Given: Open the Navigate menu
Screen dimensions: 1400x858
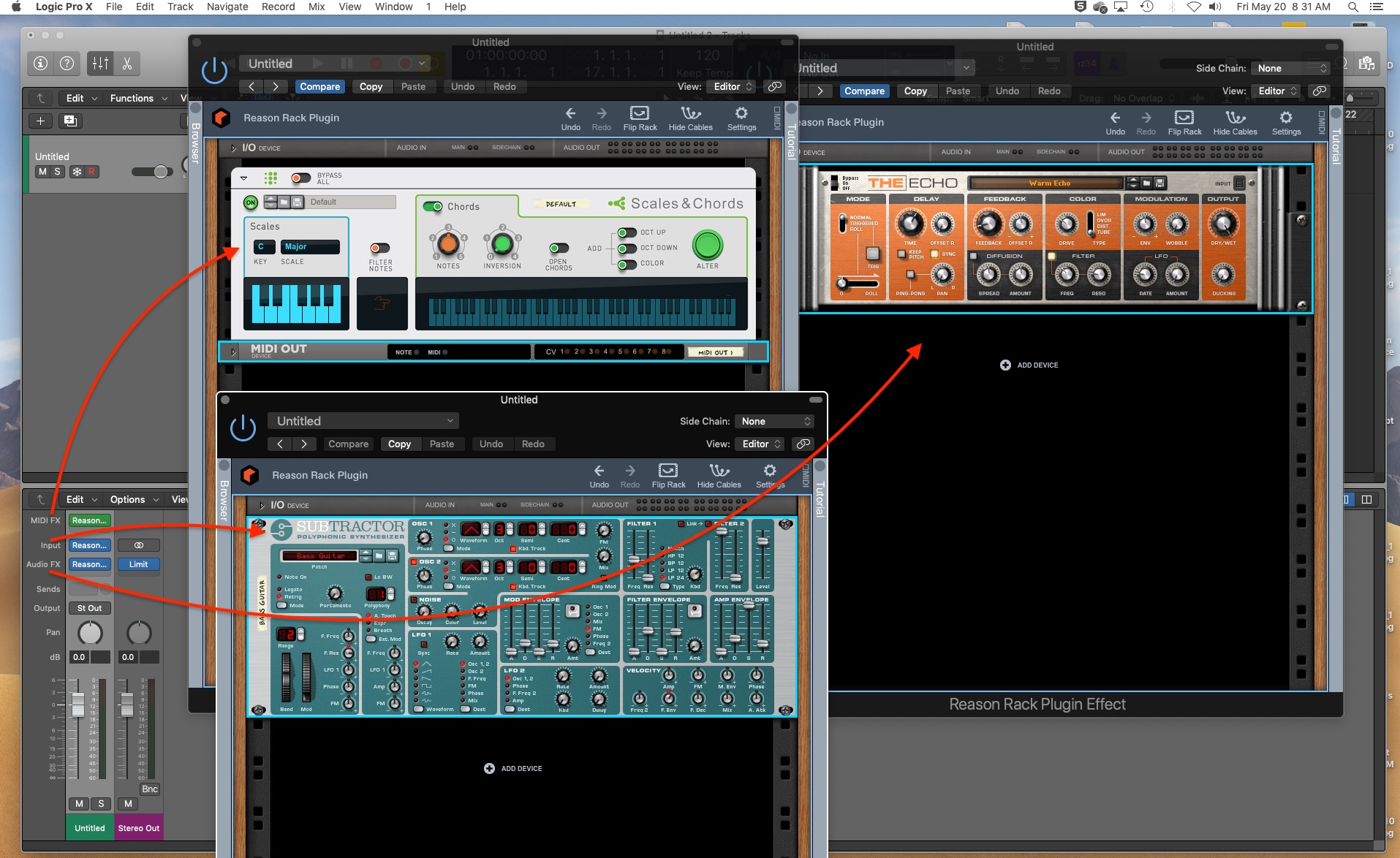Looking at the screenshot, I should tap(227, 7).
